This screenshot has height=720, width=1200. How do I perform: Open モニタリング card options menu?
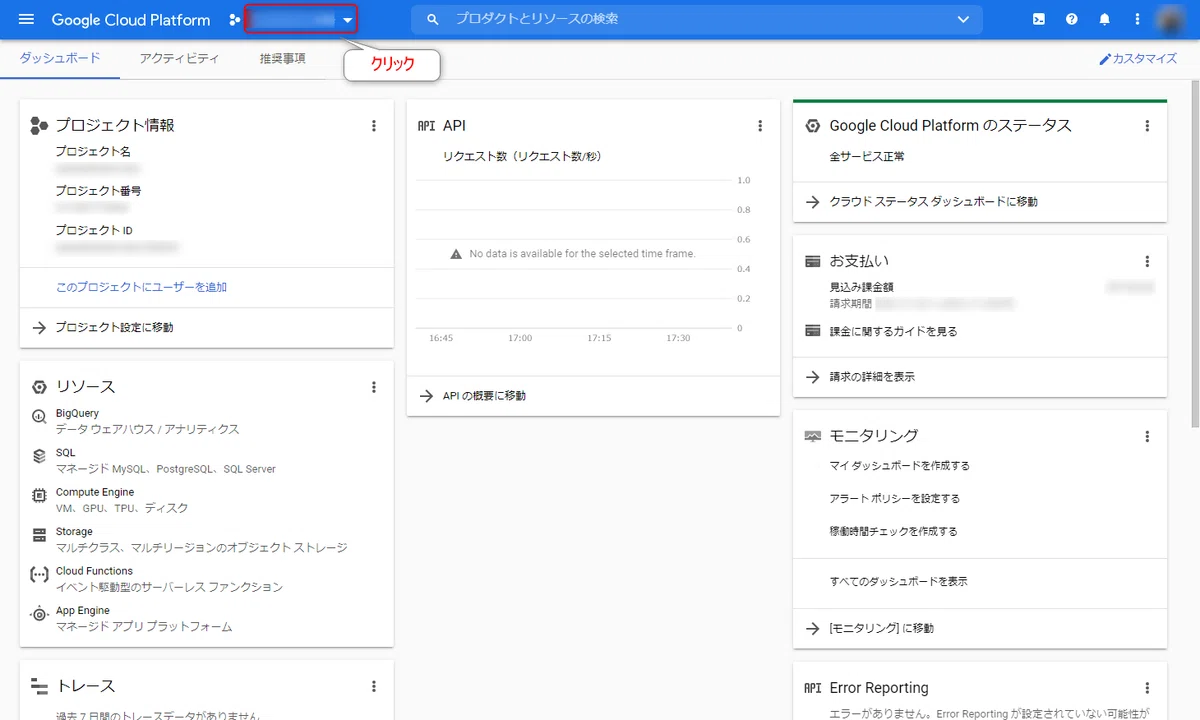(1147, 437)
